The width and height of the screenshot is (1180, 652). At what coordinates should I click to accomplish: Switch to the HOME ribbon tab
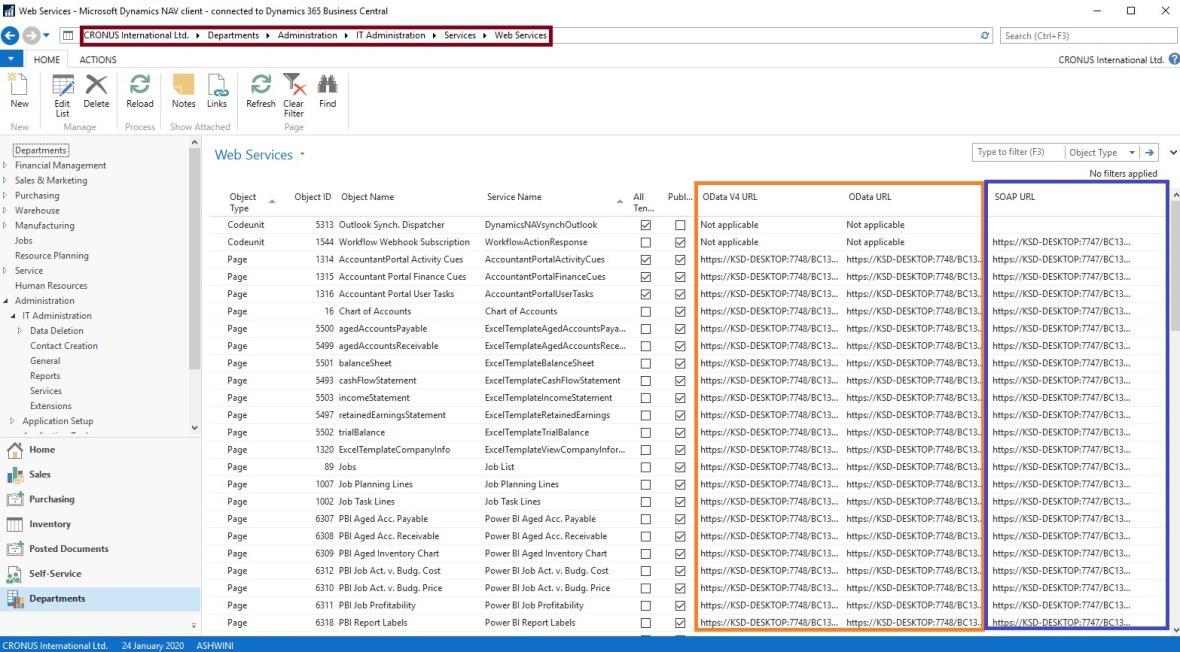point(47,60)
